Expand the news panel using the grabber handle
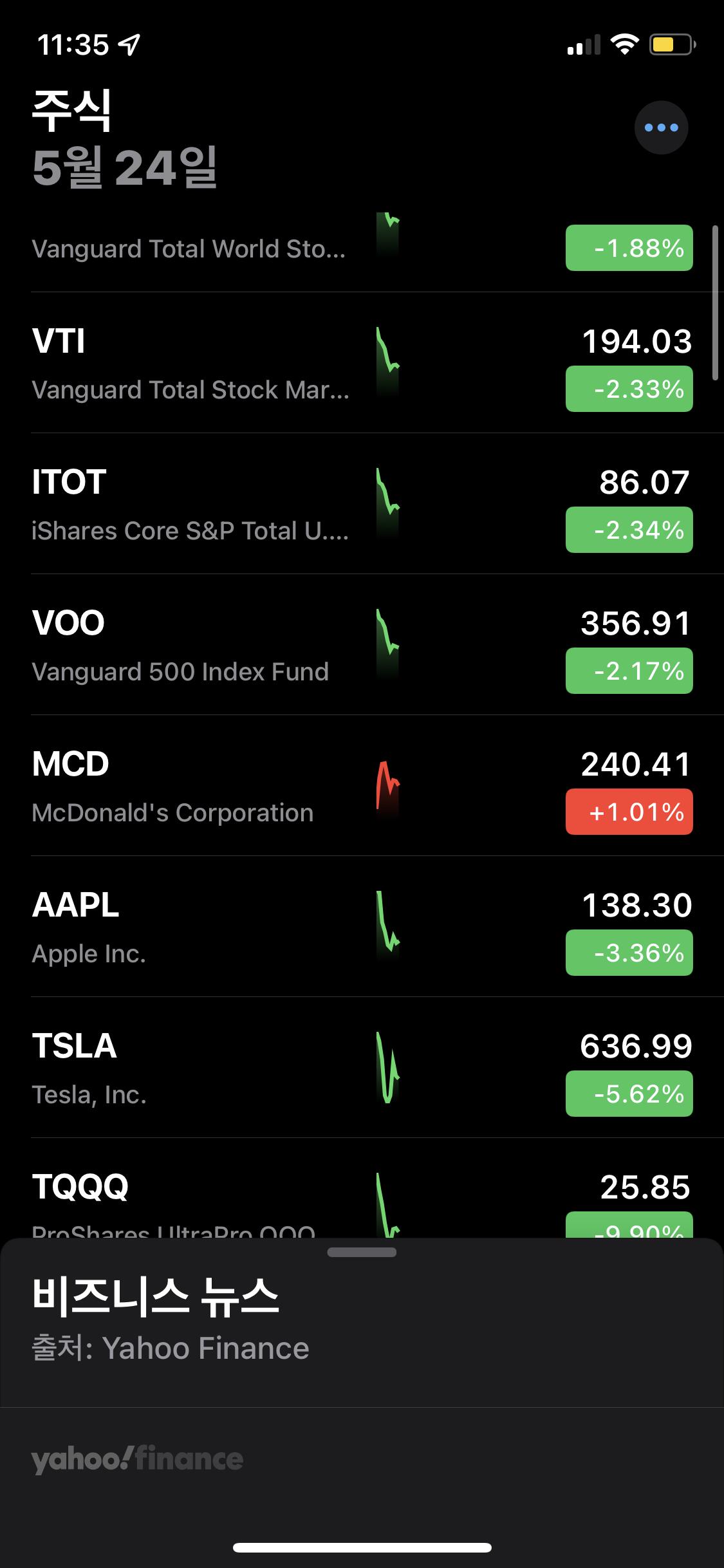Viewport: 724px width, 1568px height. [x=362, y=1252]
